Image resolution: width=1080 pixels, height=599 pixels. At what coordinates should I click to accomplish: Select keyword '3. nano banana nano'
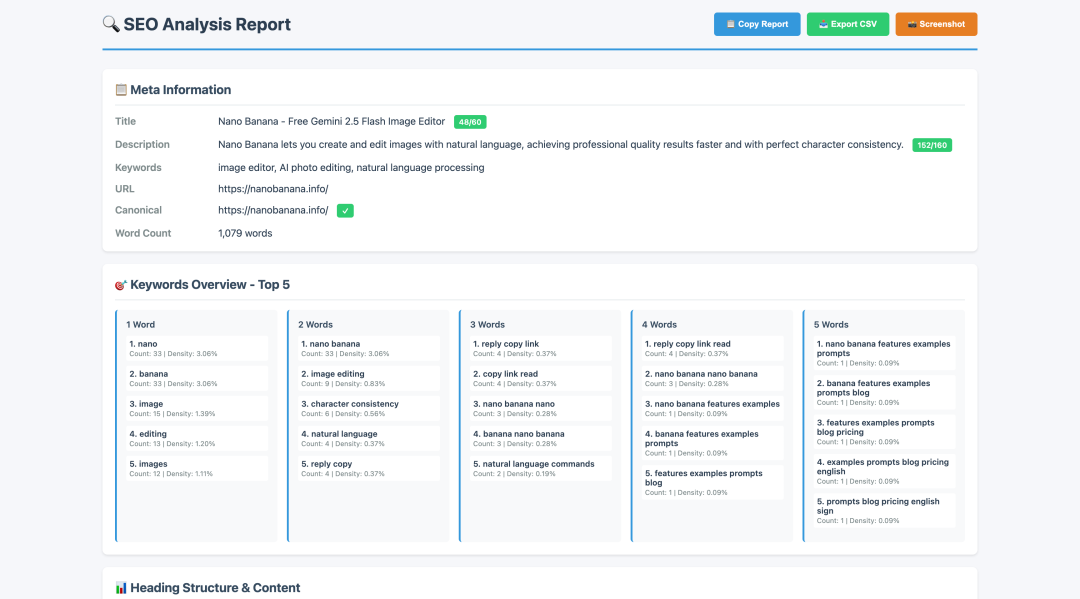[x=541, y=408]
